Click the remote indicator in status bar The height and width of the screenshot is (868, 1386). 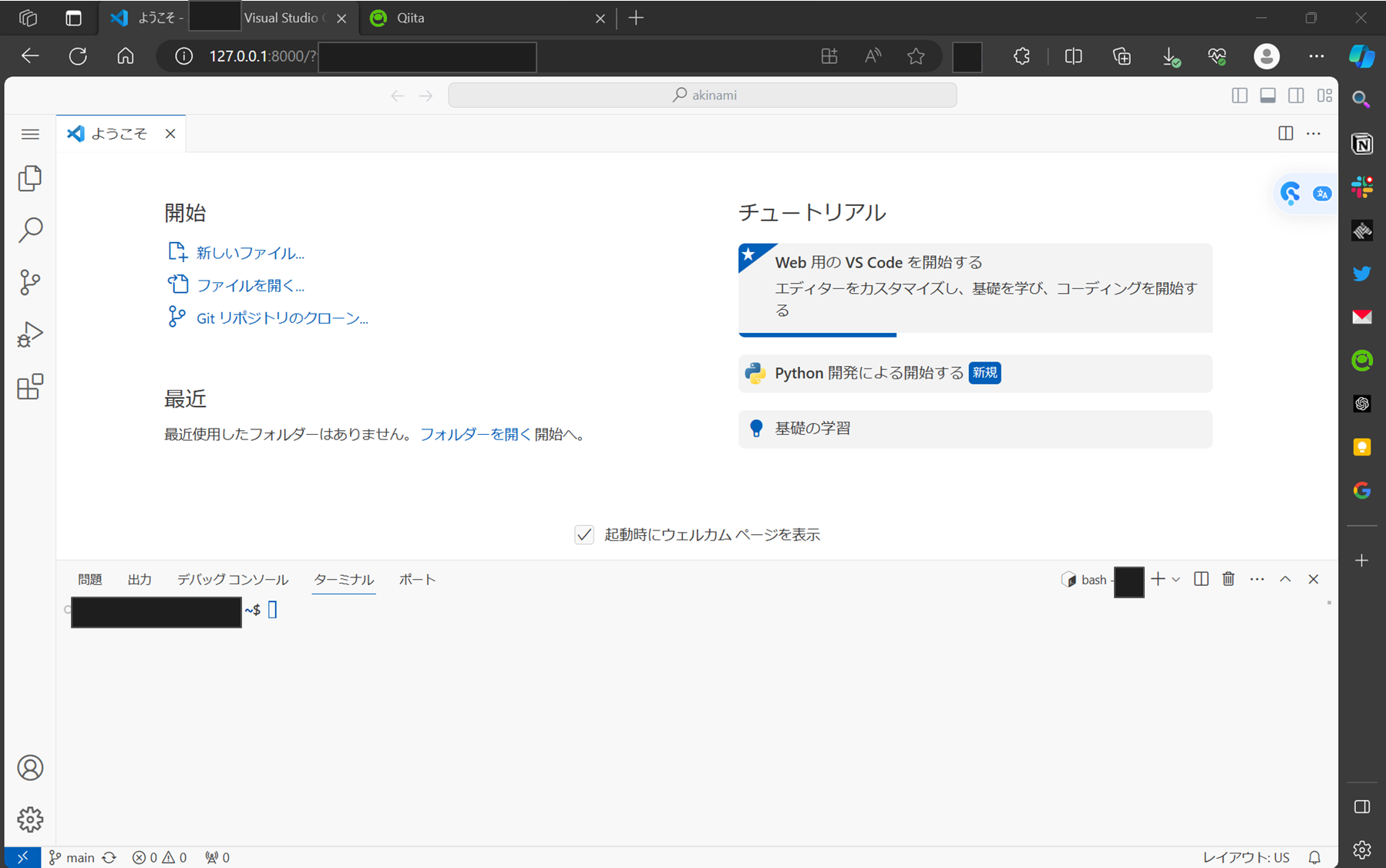[22, 857]
